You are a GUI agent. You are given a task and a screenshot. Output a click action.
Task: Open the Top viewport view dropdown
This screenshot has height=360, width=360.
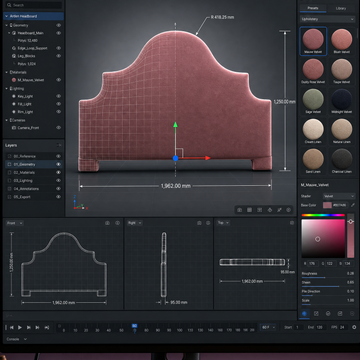pos(223,223)
